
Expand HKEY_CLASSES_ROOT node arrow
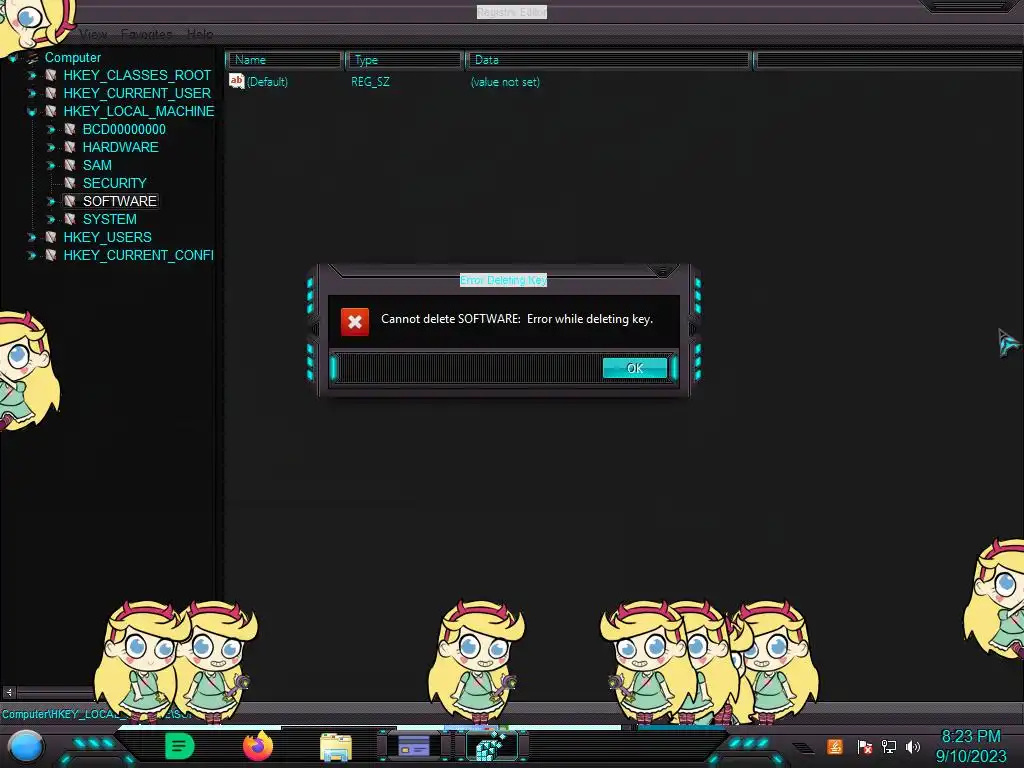tap(32, 76)
